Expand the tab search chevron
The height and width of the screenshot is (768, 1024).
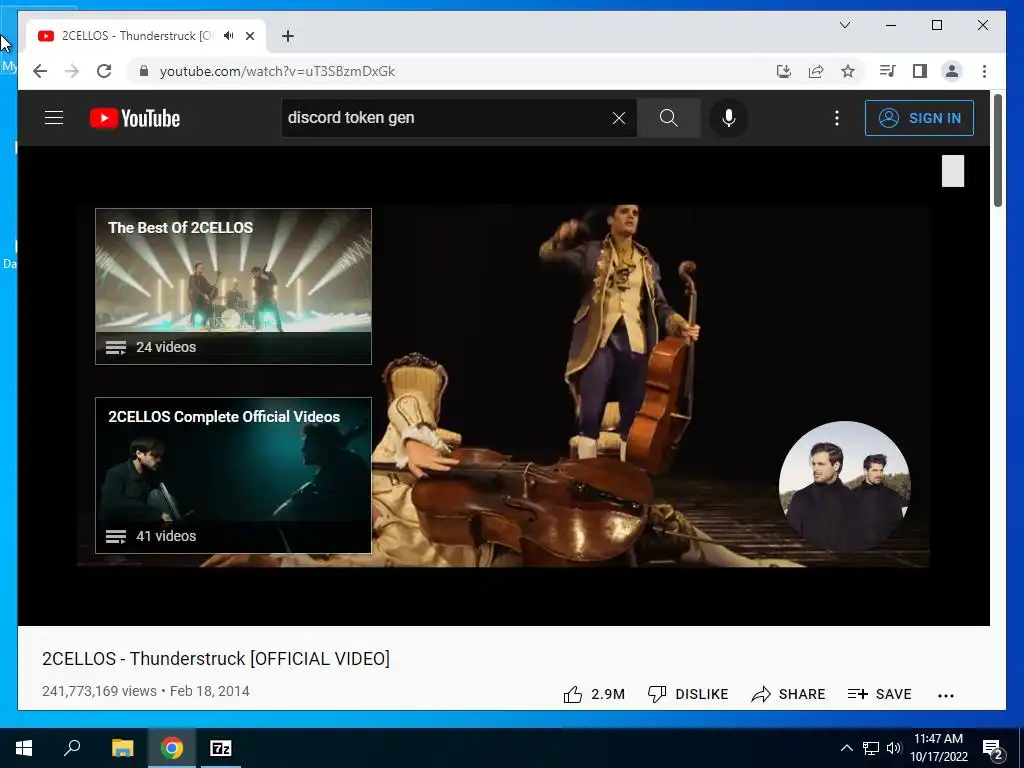(844, 25)
